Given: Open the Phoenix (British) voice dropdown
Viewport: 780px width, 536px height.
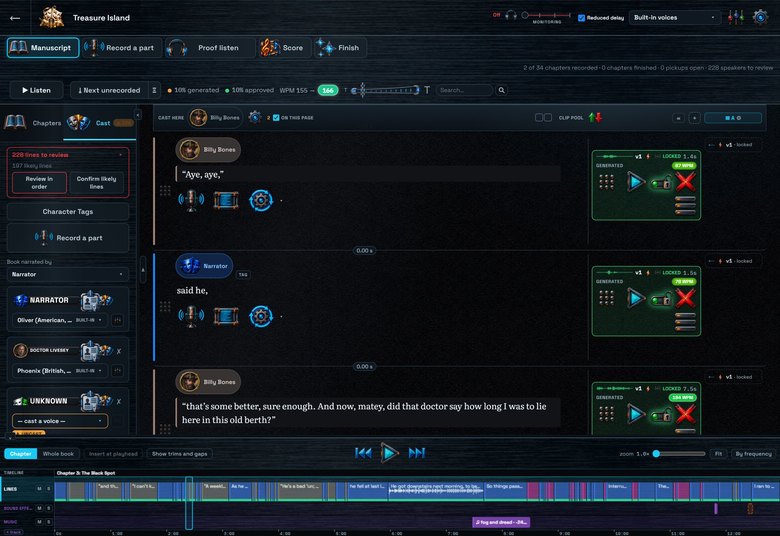Looking at the screenshot, I should [59, 371].
